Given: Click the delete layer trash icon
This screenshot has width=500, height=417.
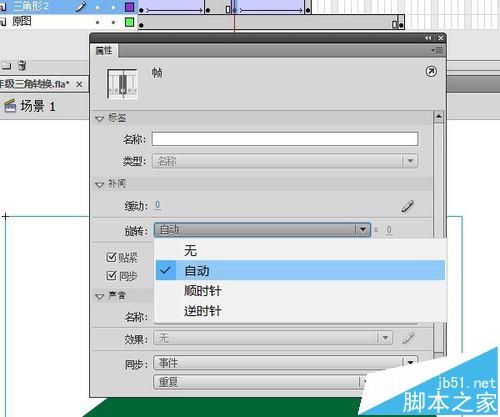Looking at the screenshot, I should pos(22,66).
